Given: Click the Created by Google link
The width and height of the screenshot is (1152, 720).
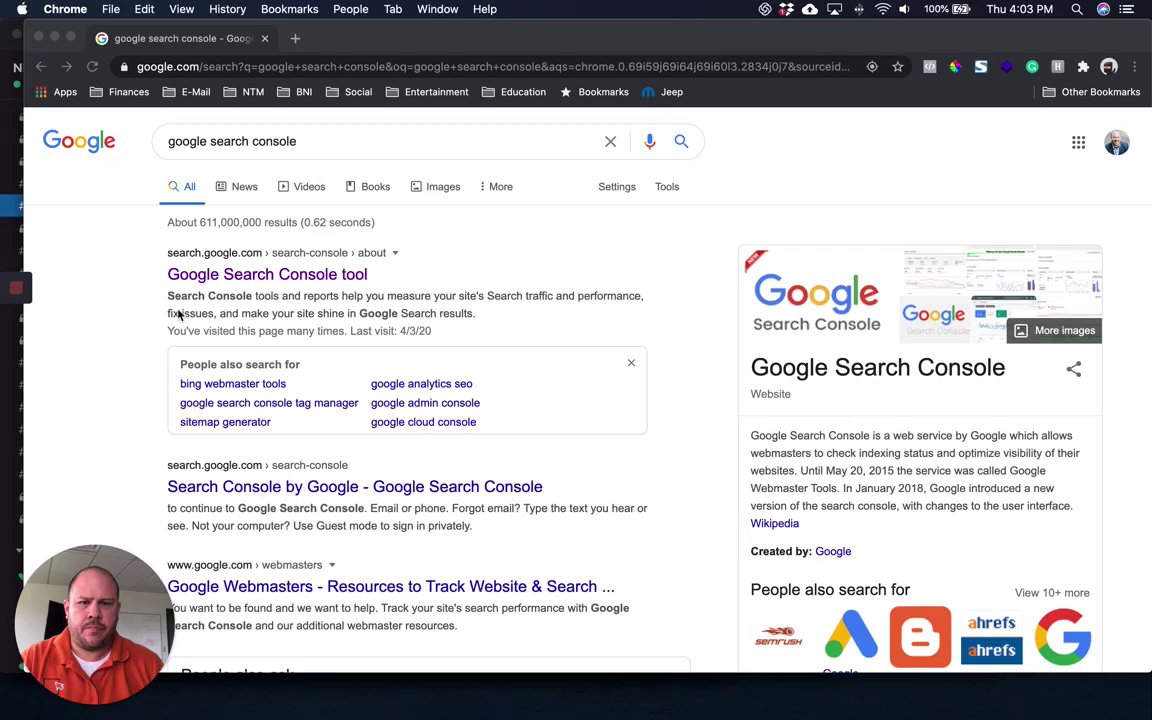Looking at the screenshot, I should coord(833,552).
